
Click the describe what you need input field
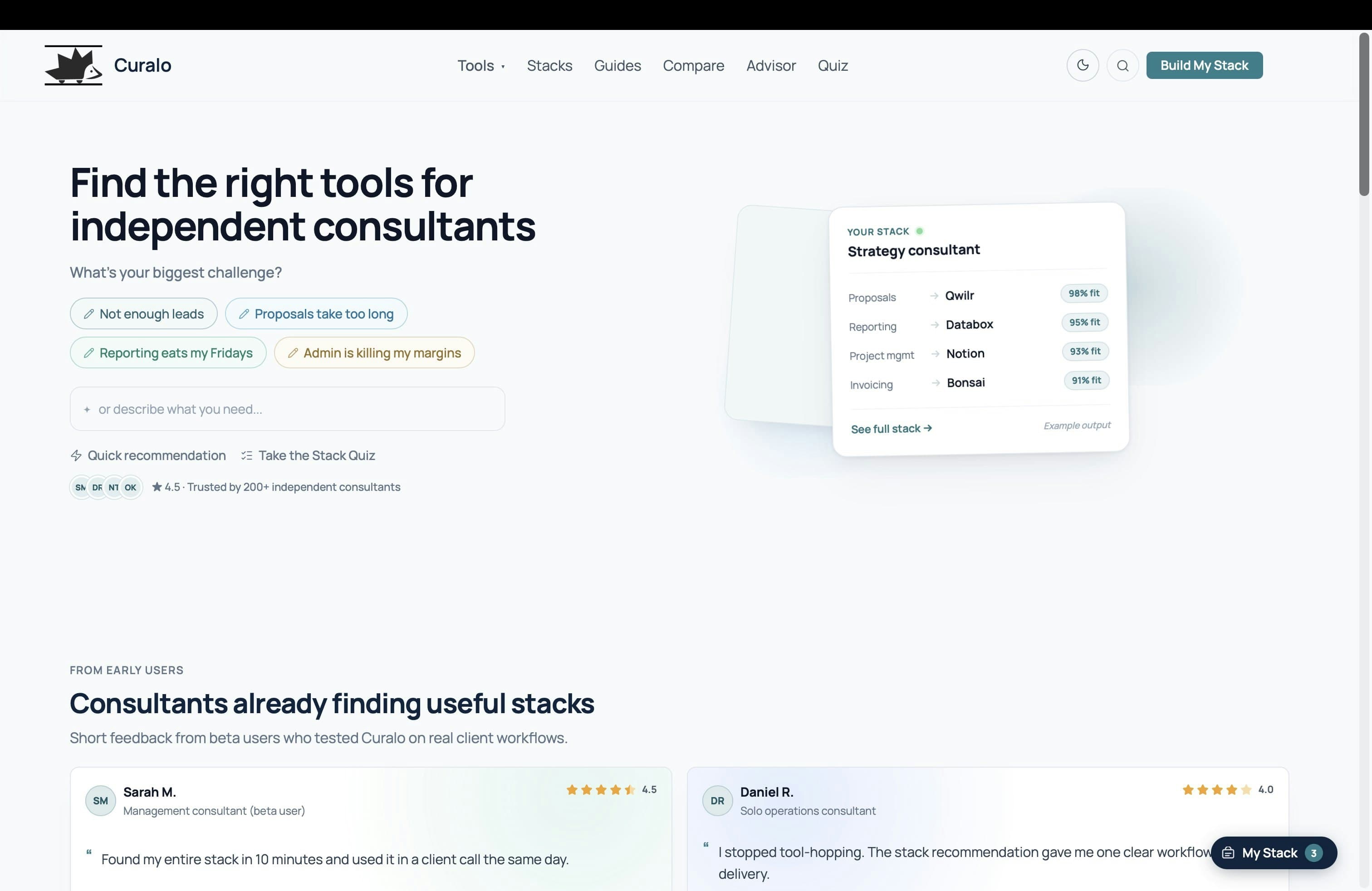[287, 409]
